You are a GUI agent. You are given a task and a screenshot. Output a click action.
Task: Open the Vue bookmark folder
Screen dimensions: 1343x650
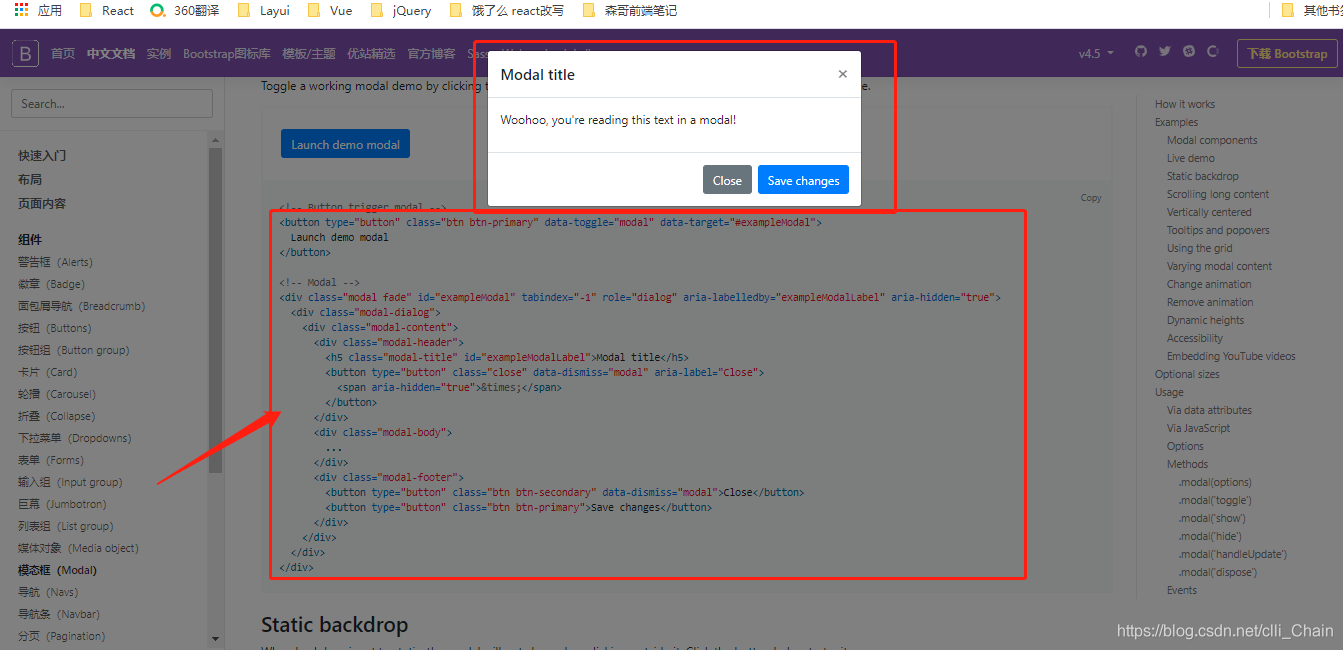330,10
